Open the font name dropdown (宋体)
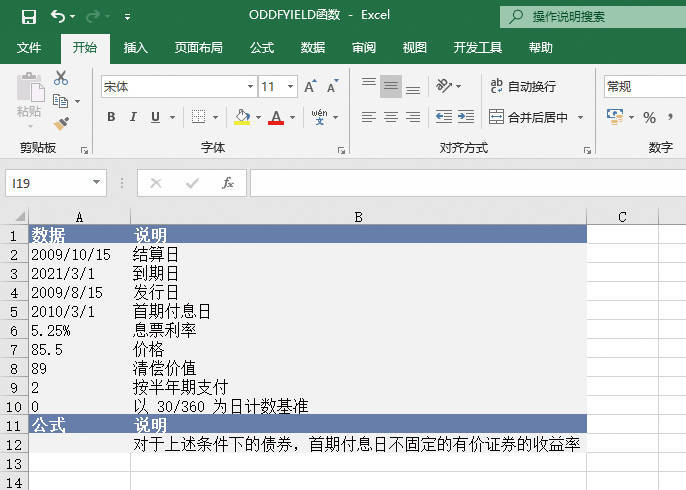 [250, 87]
